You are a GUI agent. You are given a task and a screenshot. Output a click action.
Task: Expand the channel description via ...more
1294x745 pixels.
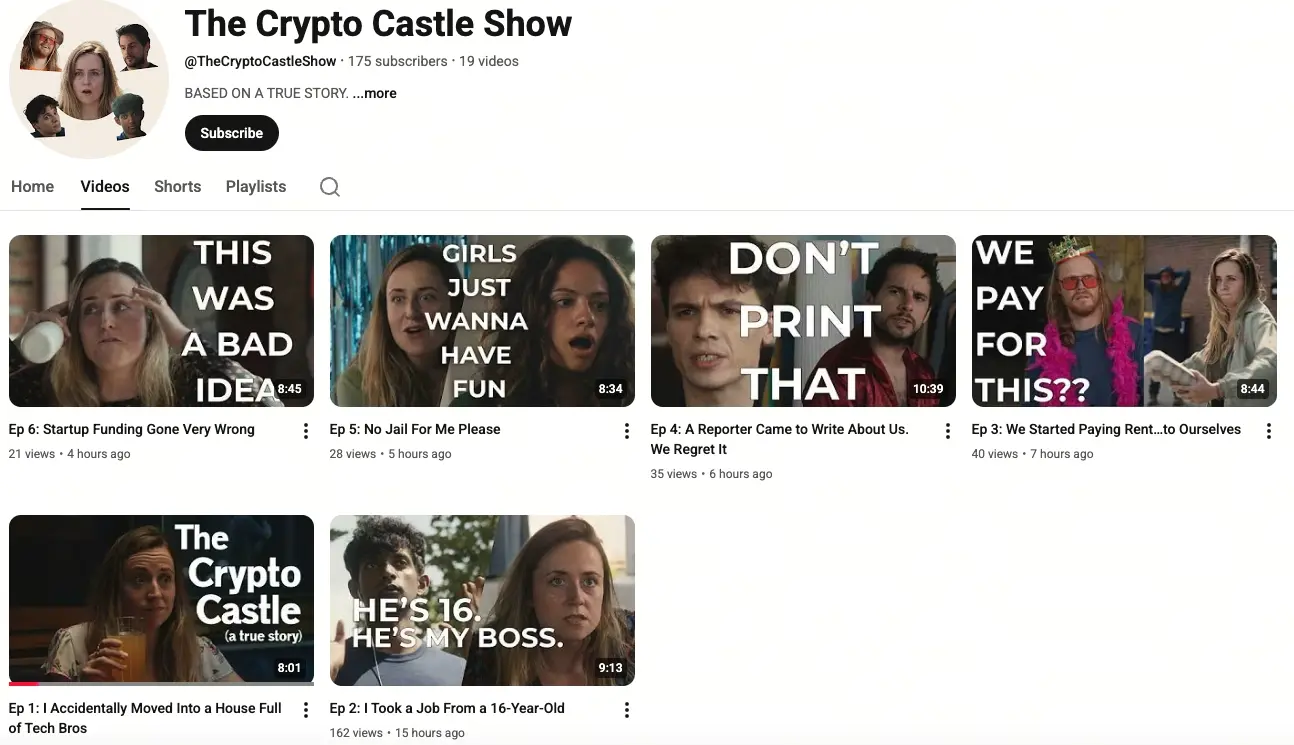374,93
